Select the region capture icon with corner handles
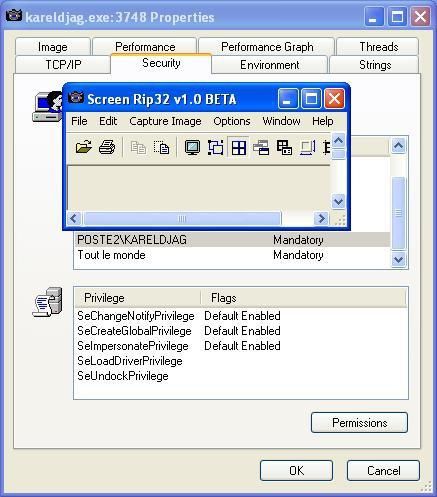 click(x=215, y=147)
